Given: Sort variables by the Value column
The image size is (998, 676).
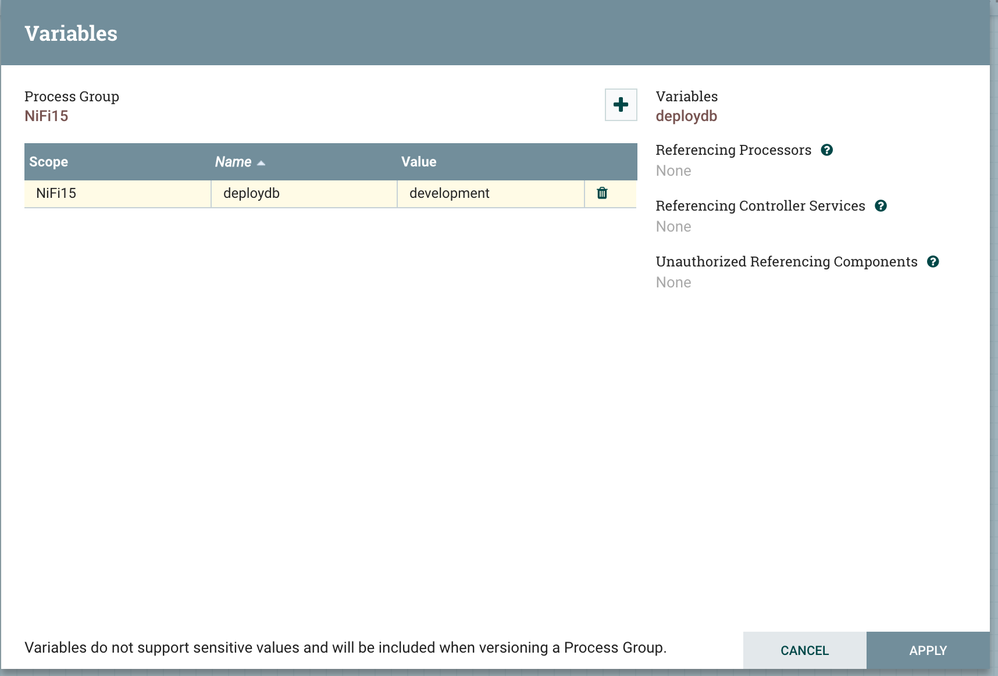Looking at the screenshot, I should (418, 161).
